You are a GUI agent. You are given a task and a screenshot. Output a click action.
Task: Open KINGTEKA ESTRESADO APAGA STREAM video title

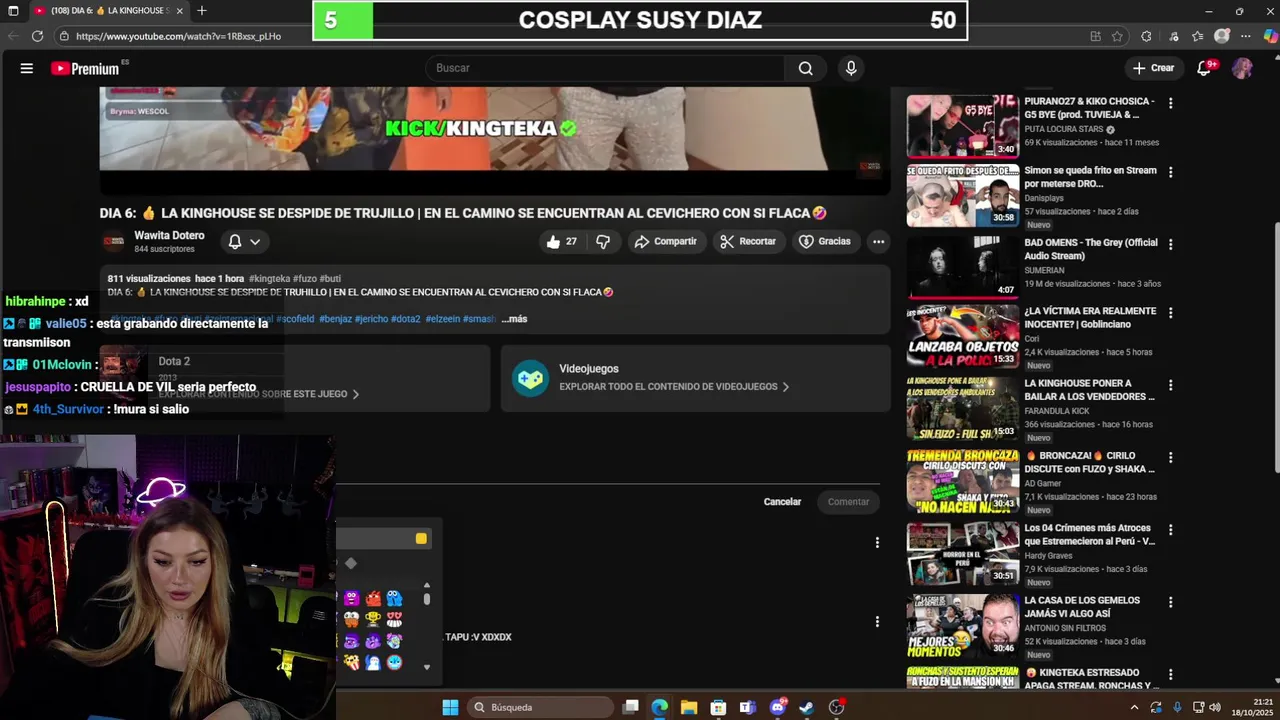pyautogui.click(x=1091, y=679)
